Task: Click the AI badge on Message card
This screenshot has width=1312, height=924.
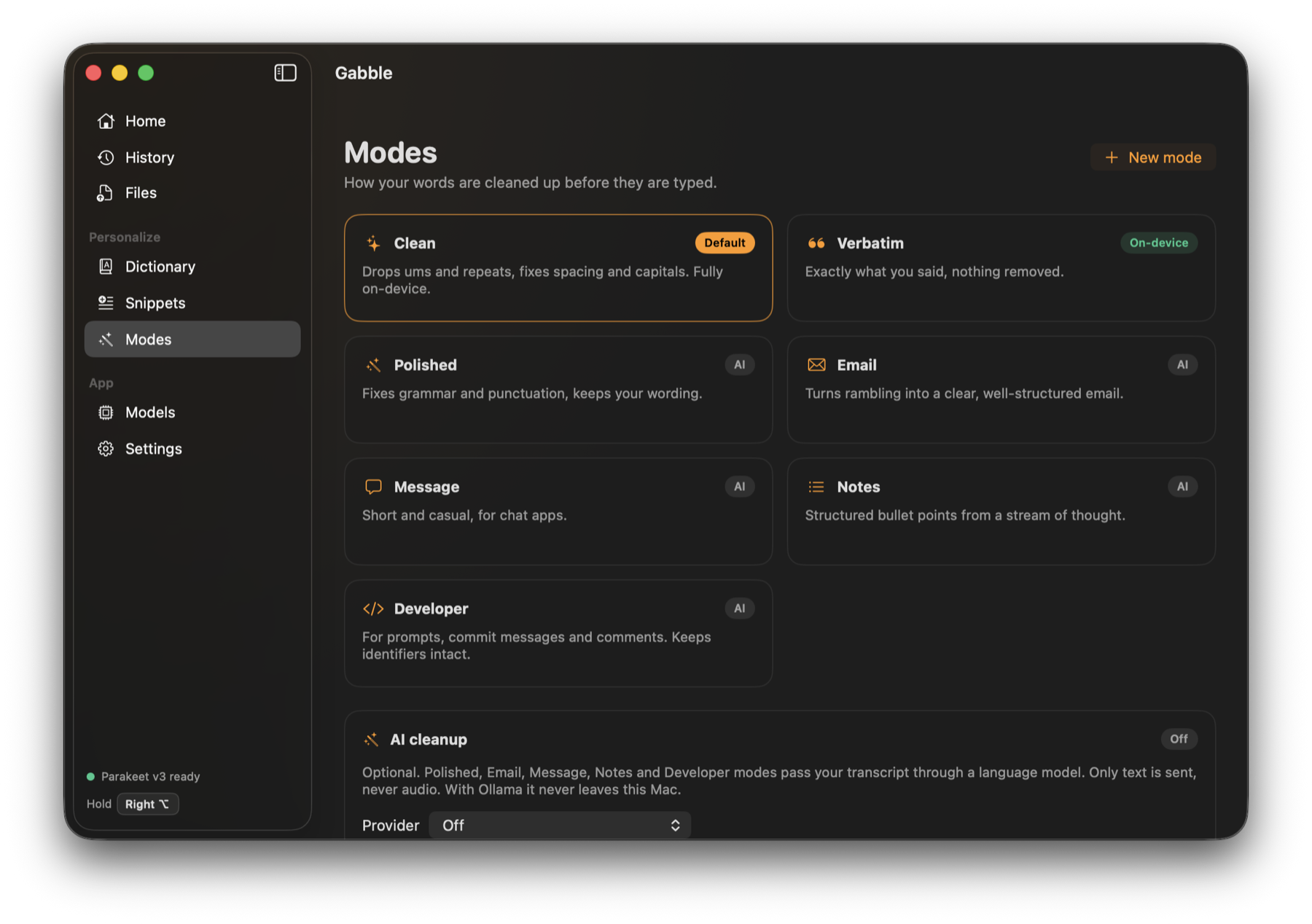Action: [739, 486]
